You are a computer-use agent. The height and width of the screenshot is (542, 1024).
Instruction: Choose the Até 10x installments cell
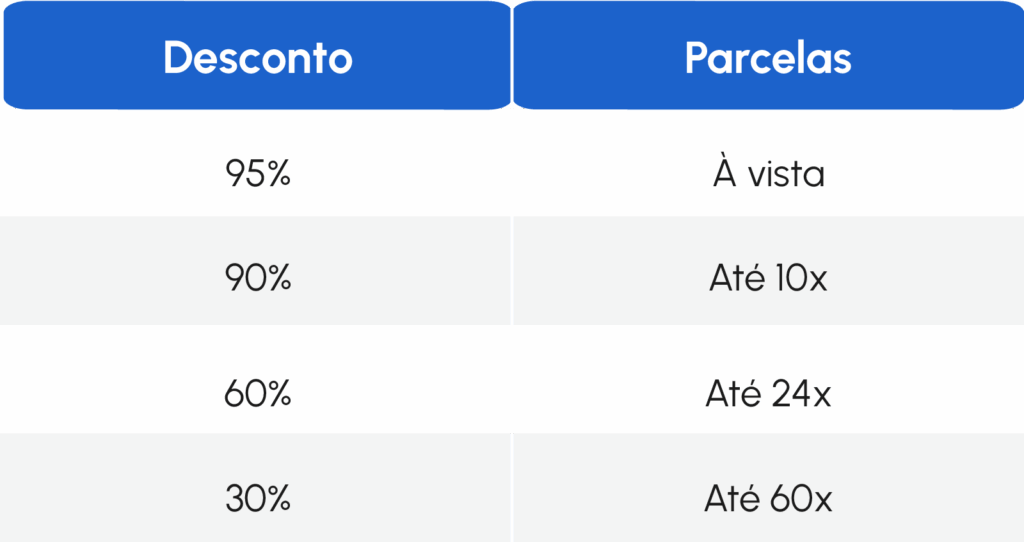tap(768, 278)
